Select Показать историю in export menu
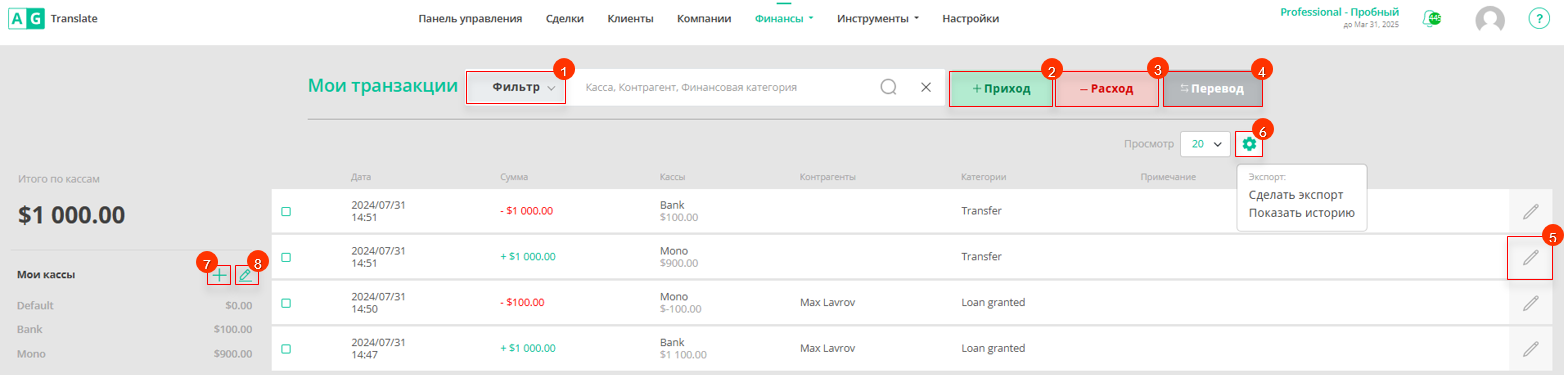This screenshot has width=1564, height=375. click(1302, 213)
